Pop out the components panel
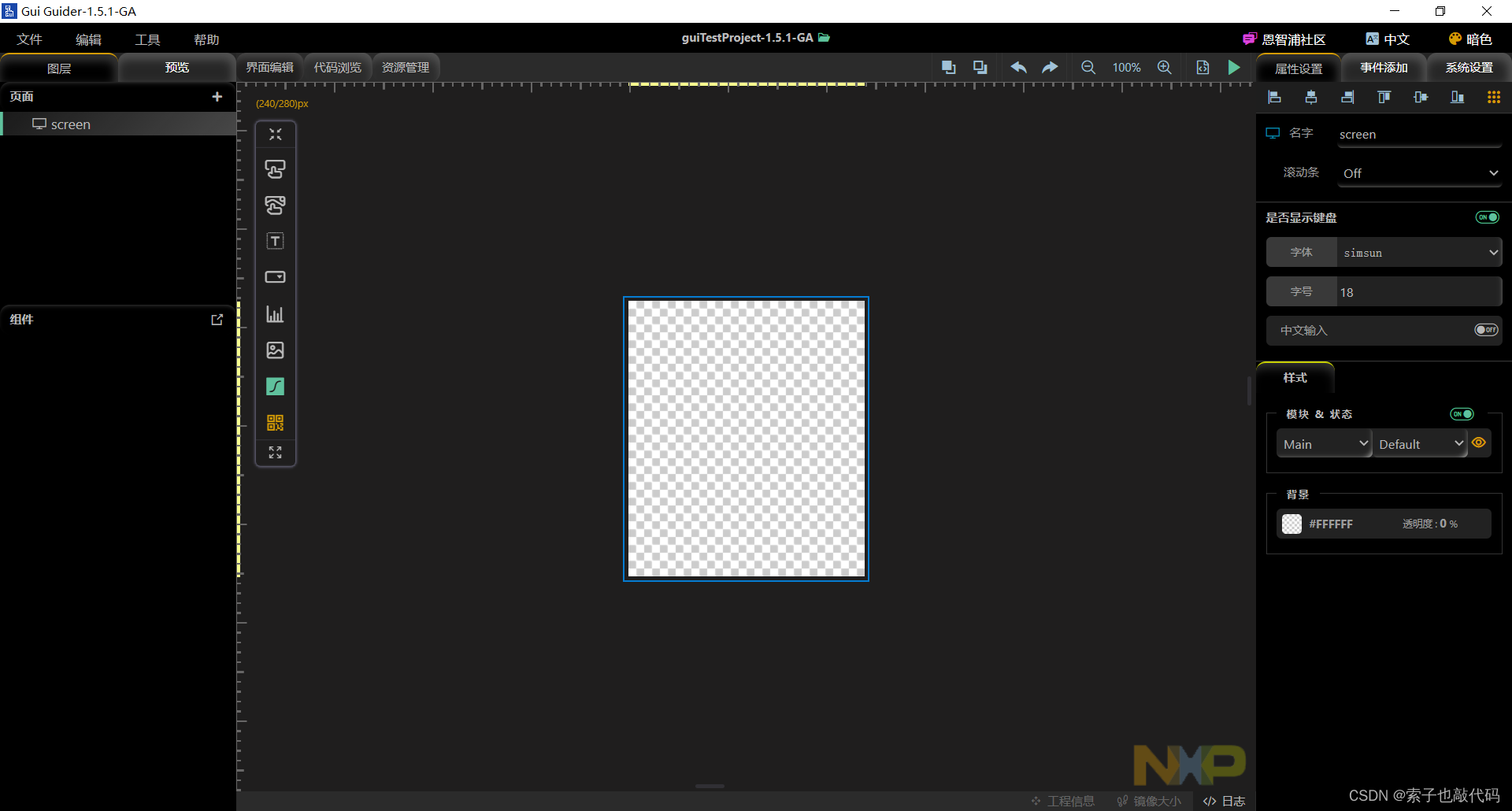Screen dimensions: 1512x811 coord(217,320)
